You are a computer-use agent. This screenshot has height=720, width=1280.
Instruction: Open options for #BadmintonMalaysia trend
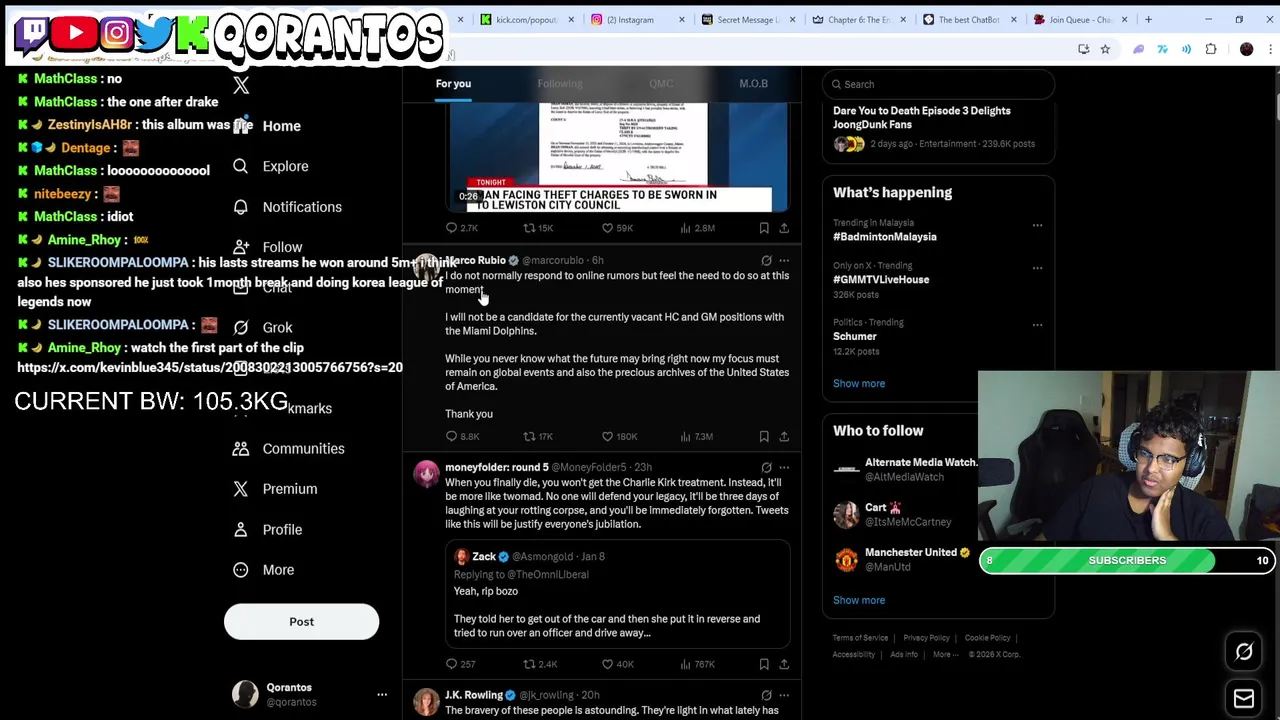(x=1037, y=225)
